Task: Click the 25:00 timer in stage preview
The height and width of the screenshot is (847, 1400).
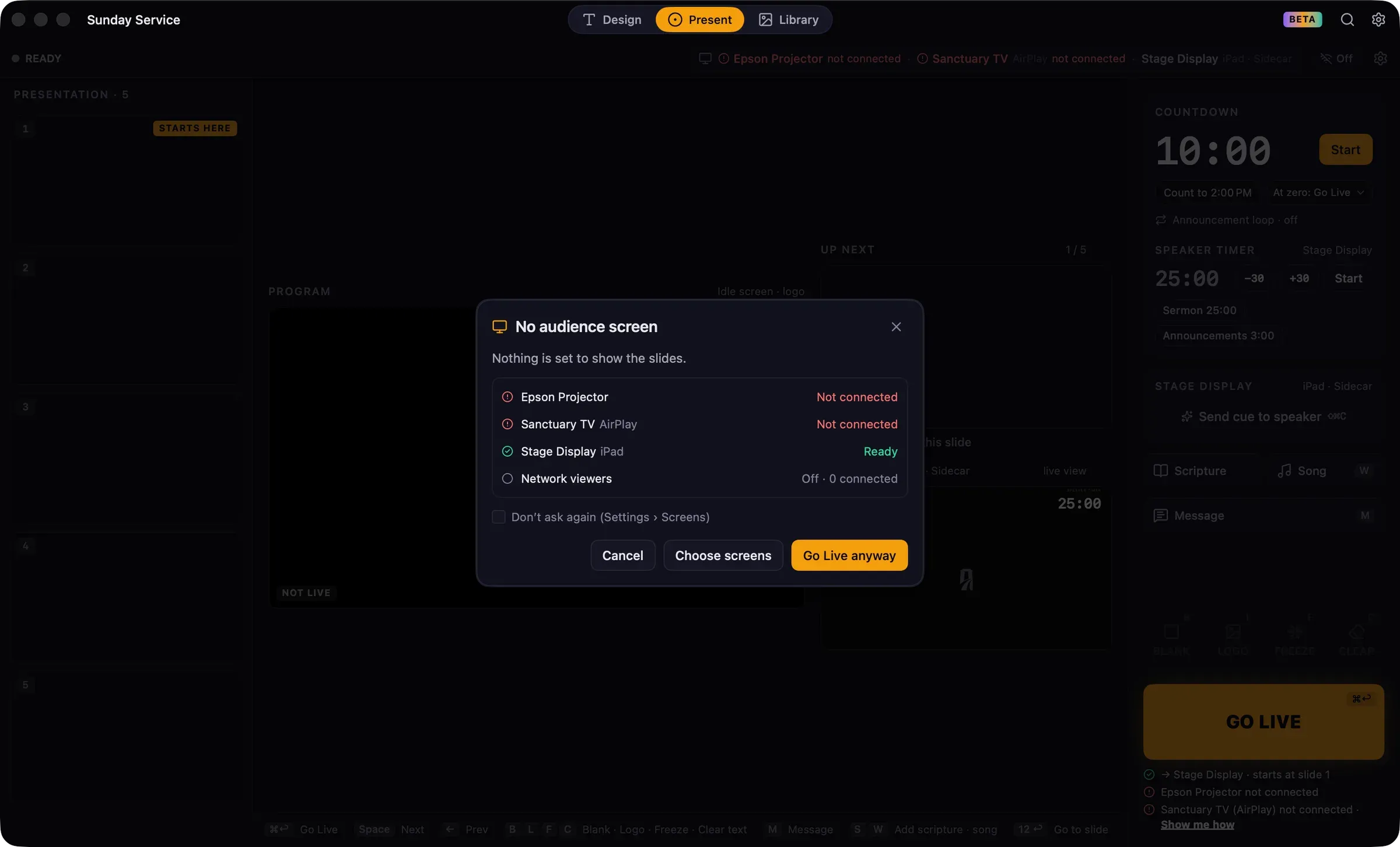Action: [x=1079, y=504]
